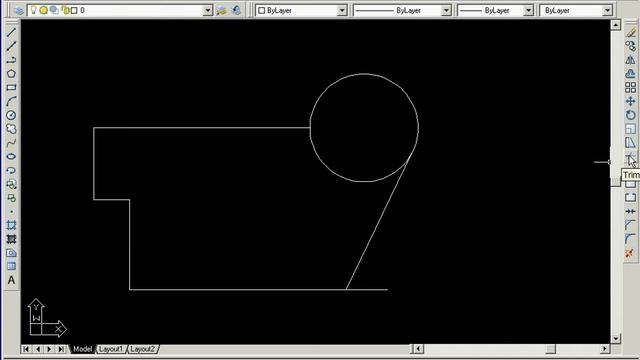
Task: Select the Region tool
Action: [x=11, y=253]
